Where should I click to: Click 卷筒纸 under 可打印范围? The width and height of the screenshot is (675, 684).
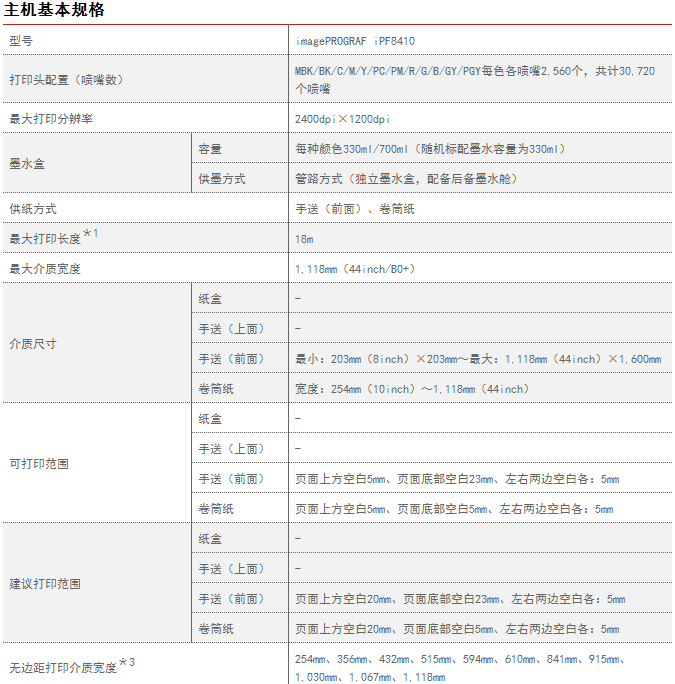pos(216,509)
